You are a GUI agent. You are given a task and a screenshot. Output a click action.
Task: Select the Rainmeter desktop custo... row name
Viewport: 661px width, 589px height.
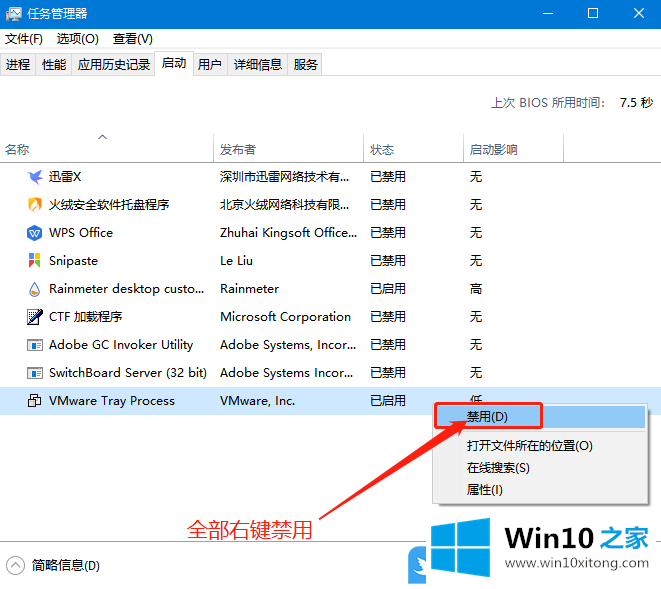[126, 289]
